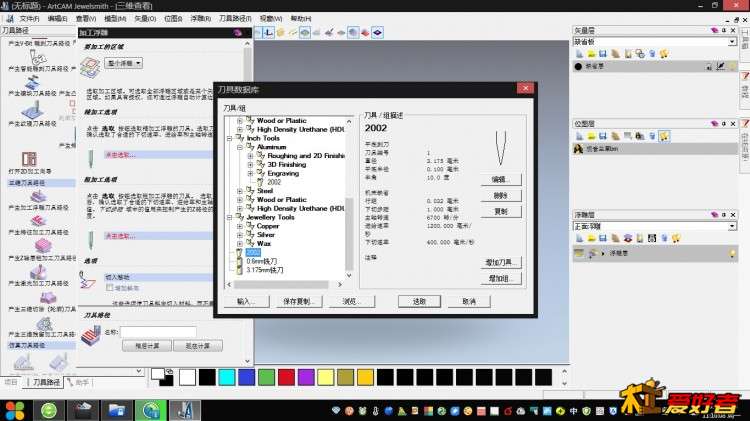The height and width of the screenshot is (421, 750).
Task: Open the 整个浮雕 area dropdown
Action: pos(124,63)
